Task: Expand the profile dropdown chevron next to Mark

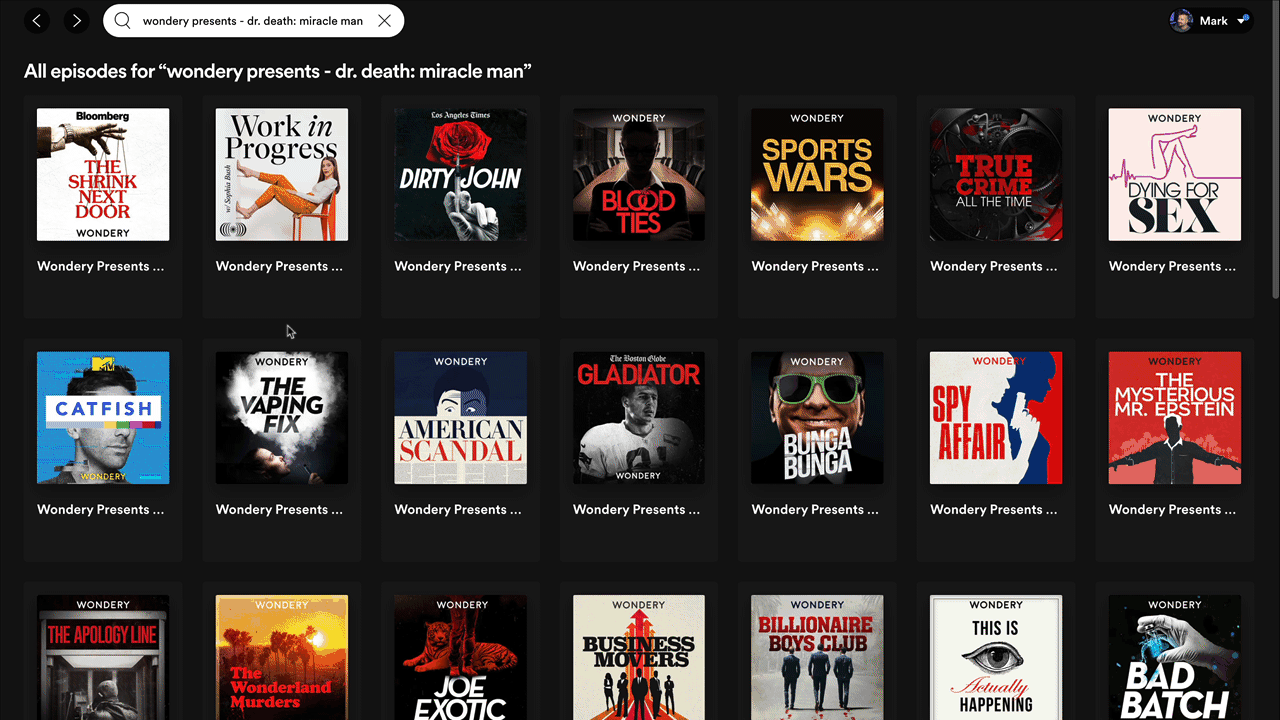Action: (x=1242, y=18)
